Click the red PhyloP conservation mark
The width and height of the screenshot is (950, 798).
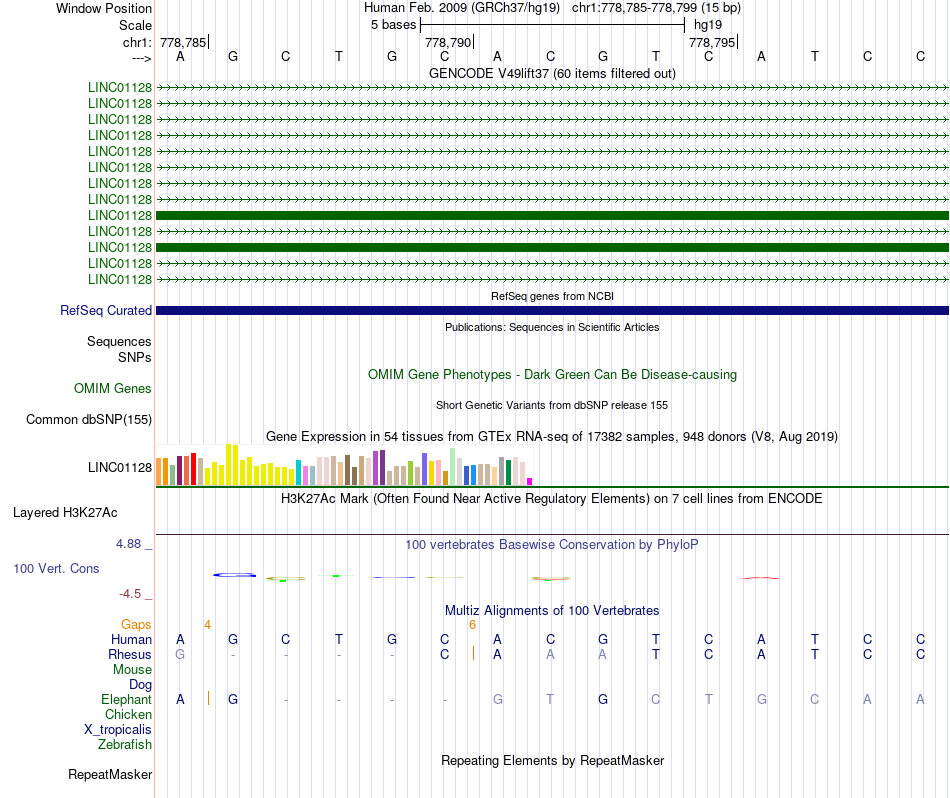click(761, 578)
